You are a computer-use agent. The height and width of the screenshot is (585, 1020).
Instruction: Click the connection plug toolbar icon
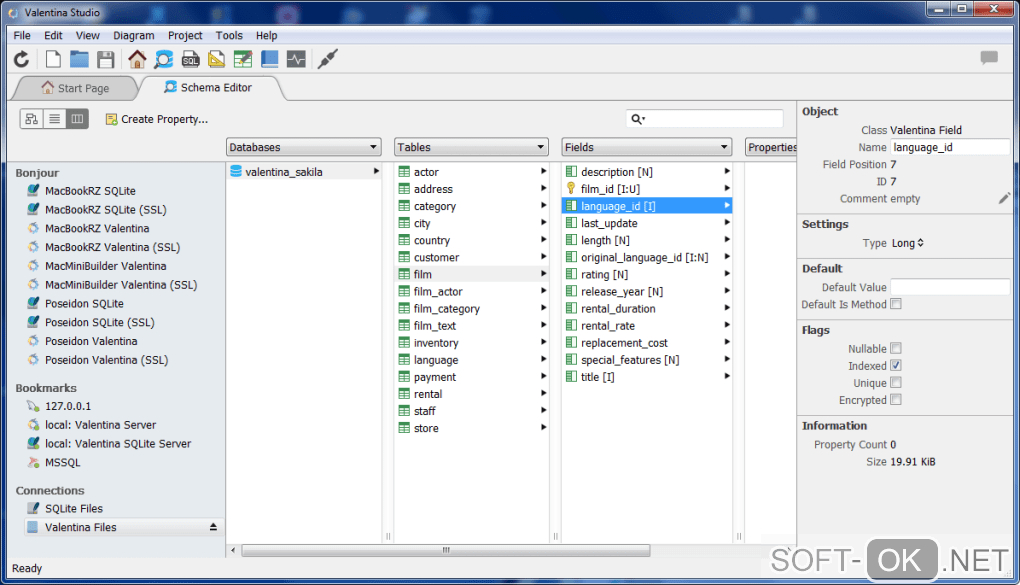tap(327, 60)
